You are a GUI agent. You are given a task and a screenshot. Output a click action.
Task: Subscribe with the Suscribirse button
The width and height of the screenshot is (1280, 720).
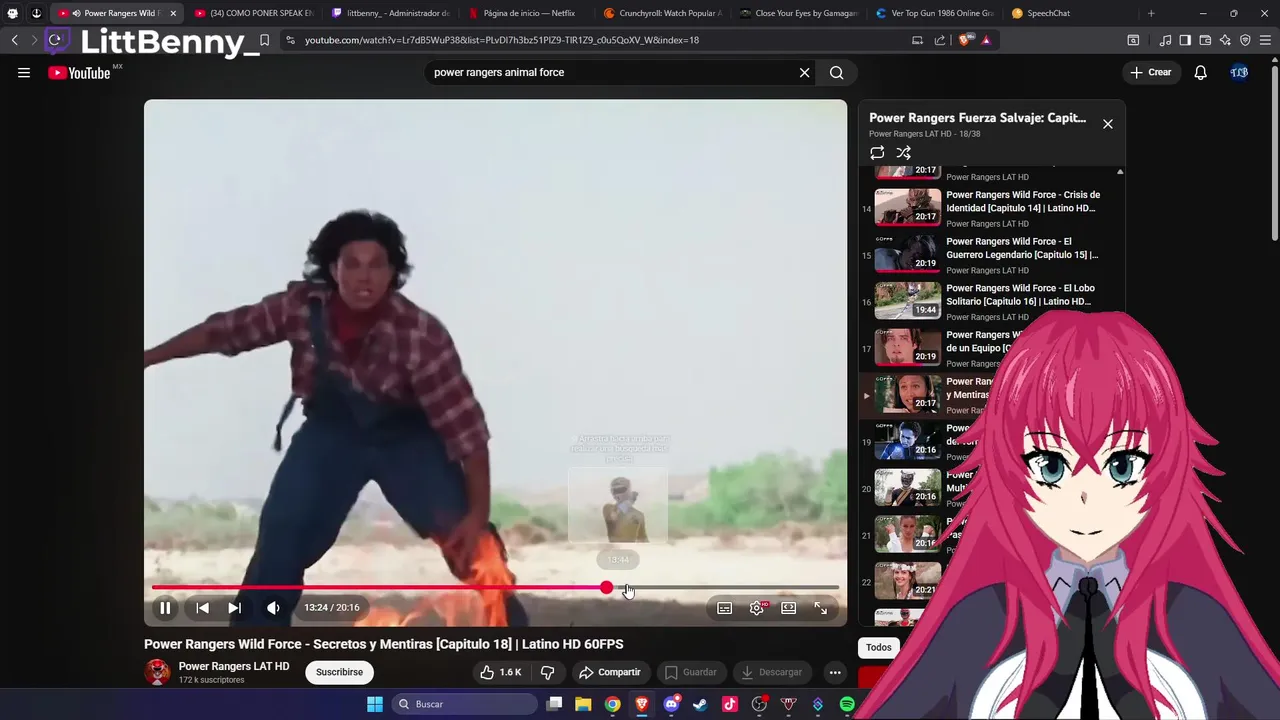[339, 672]
